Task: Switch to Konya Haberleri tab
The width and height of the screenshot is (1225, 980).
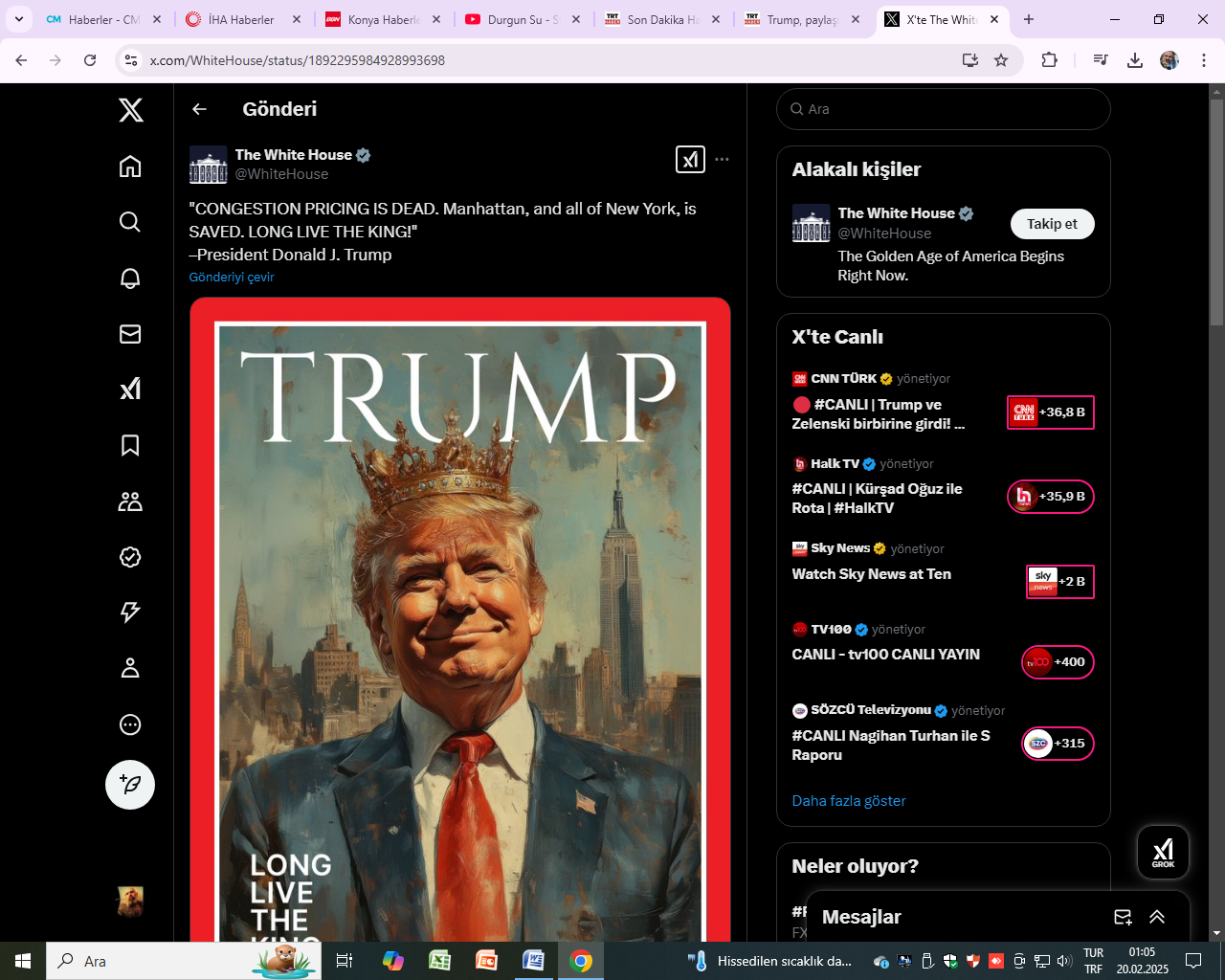Action: [383, 19]
